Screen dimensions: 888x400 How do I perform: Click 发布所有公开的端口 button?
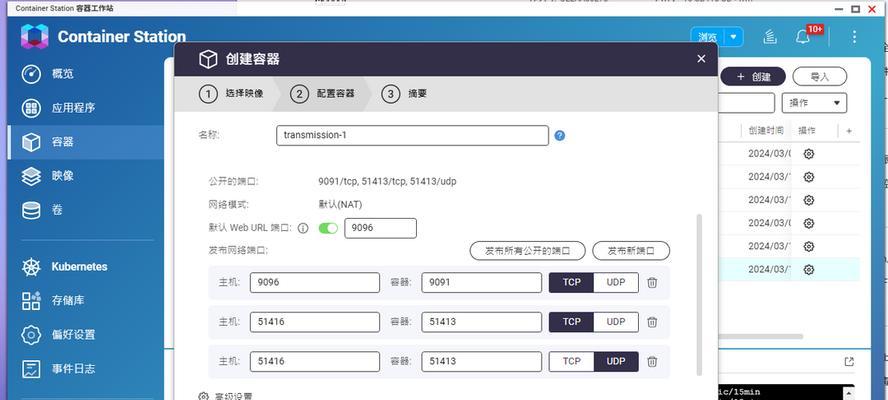click(527, 250)
